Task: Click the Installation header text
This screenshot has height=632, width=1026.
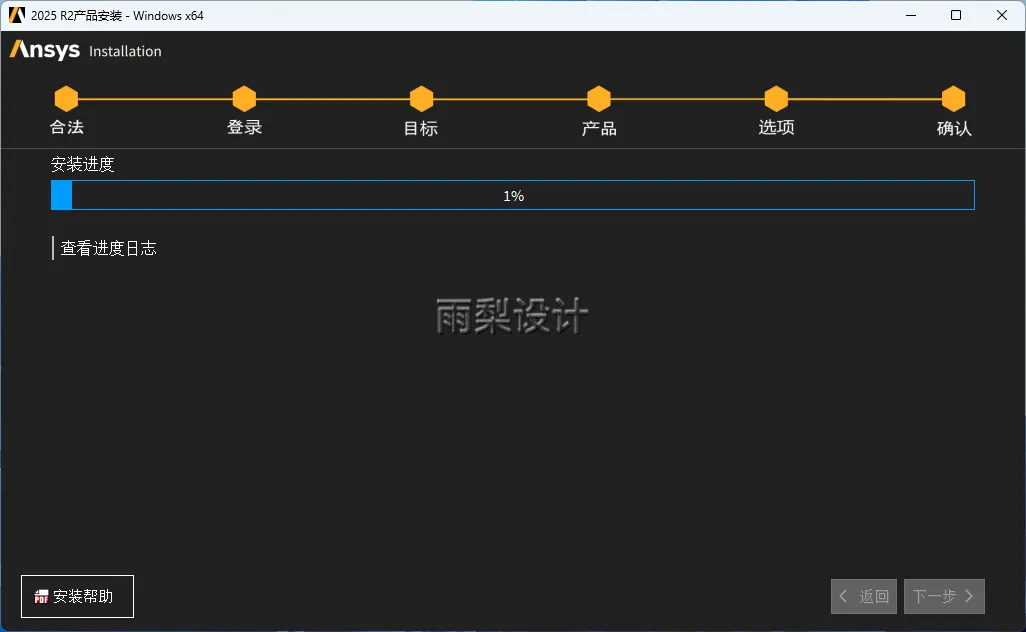Action: point(125,51)
